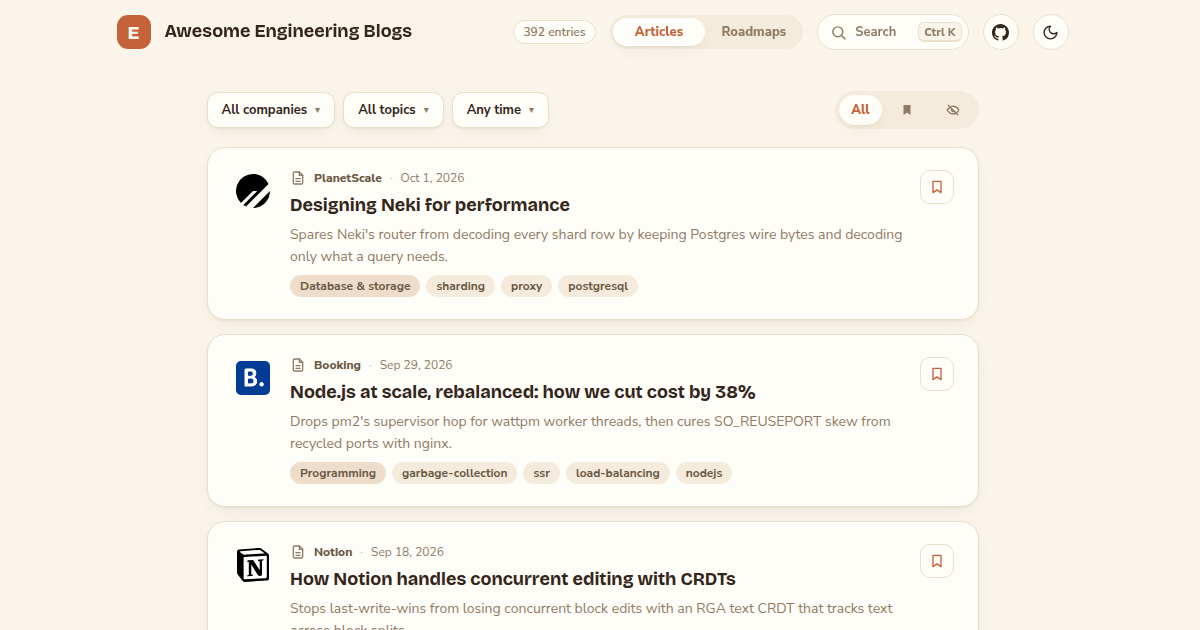Filter by the nodejs tag
The image size is (1200, 630).
tap(704, 473)
